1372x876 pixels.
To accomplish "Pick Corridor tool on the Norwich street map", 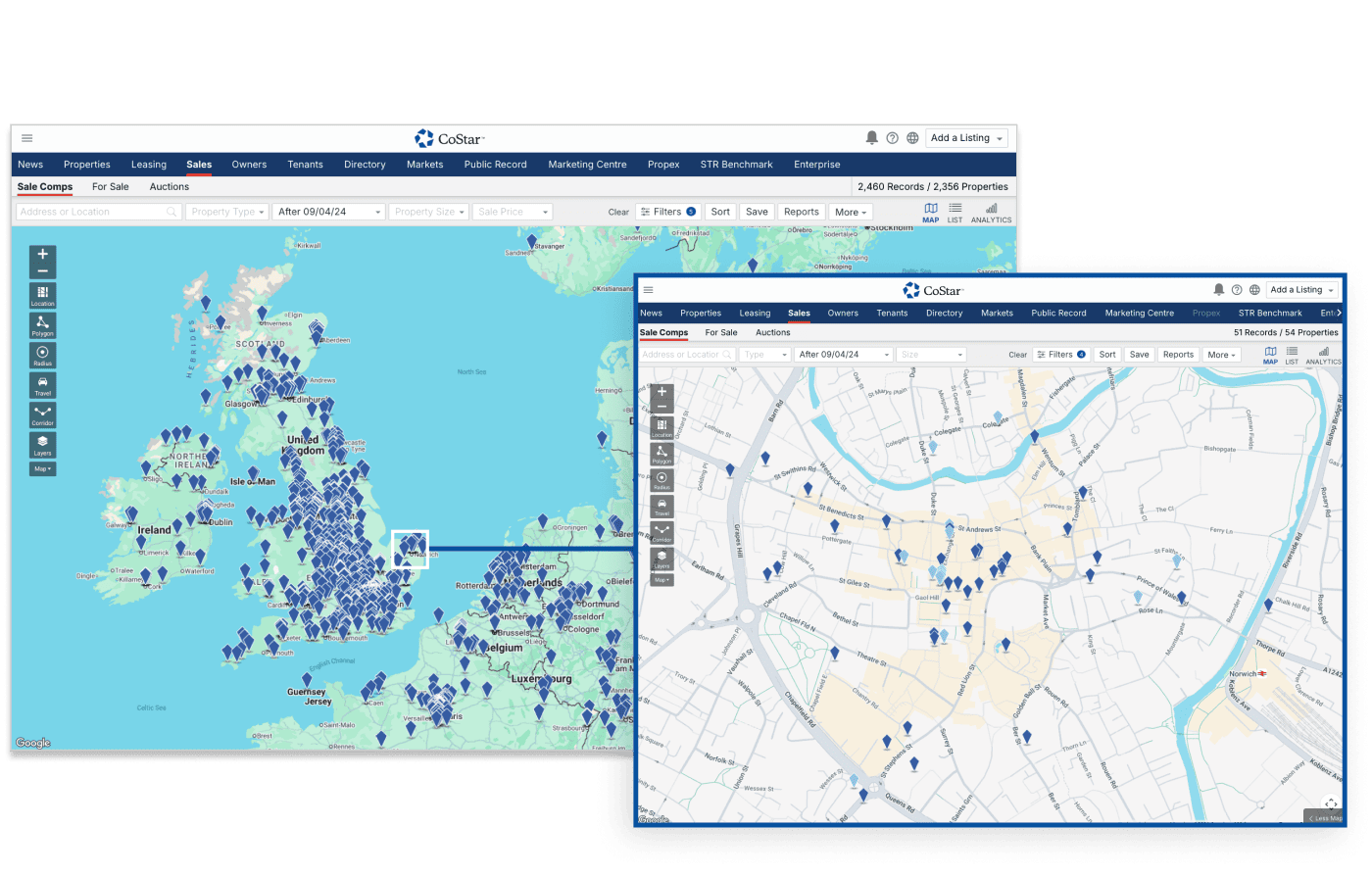I will point(661,532).
